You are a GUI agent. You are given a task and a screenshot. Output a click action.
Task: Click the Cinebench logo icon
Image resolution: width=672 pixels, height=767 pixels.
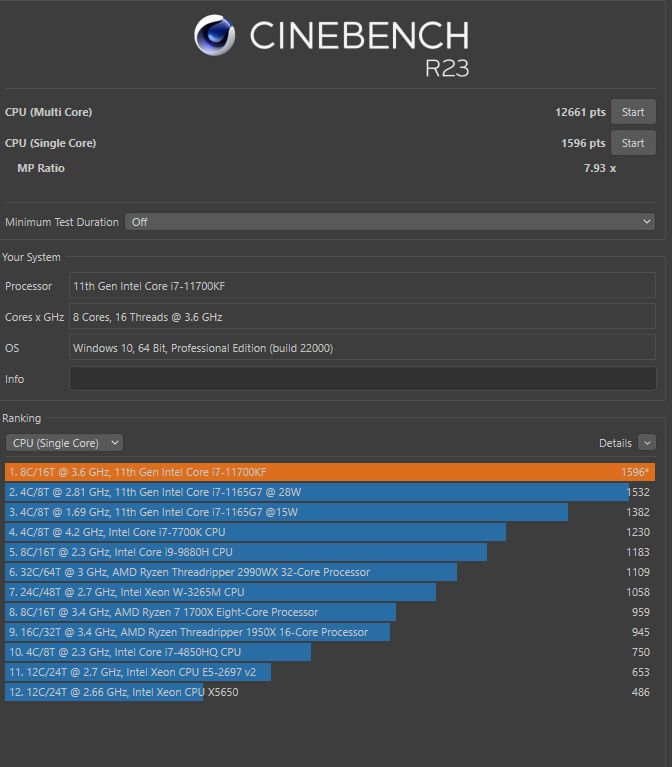pyautogui.click(x=214, y=35)
